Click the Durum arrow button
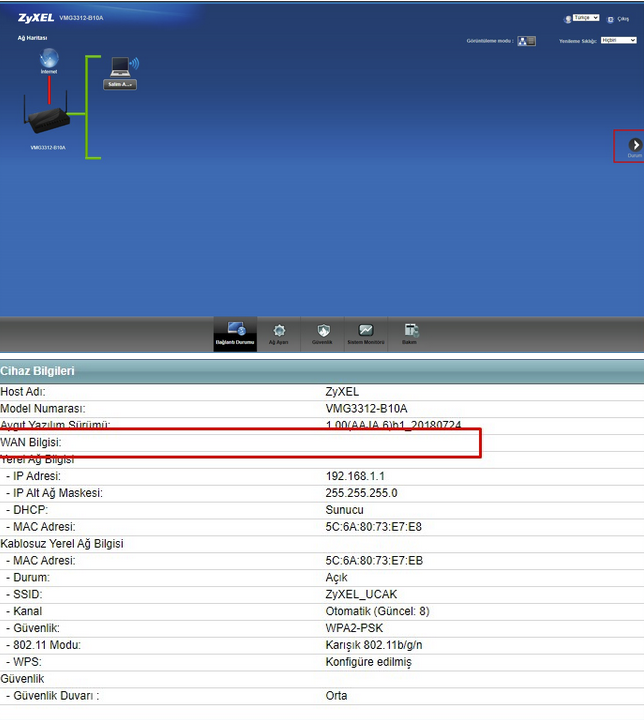Screen dimensions: 644x721 tap(635, 145)
